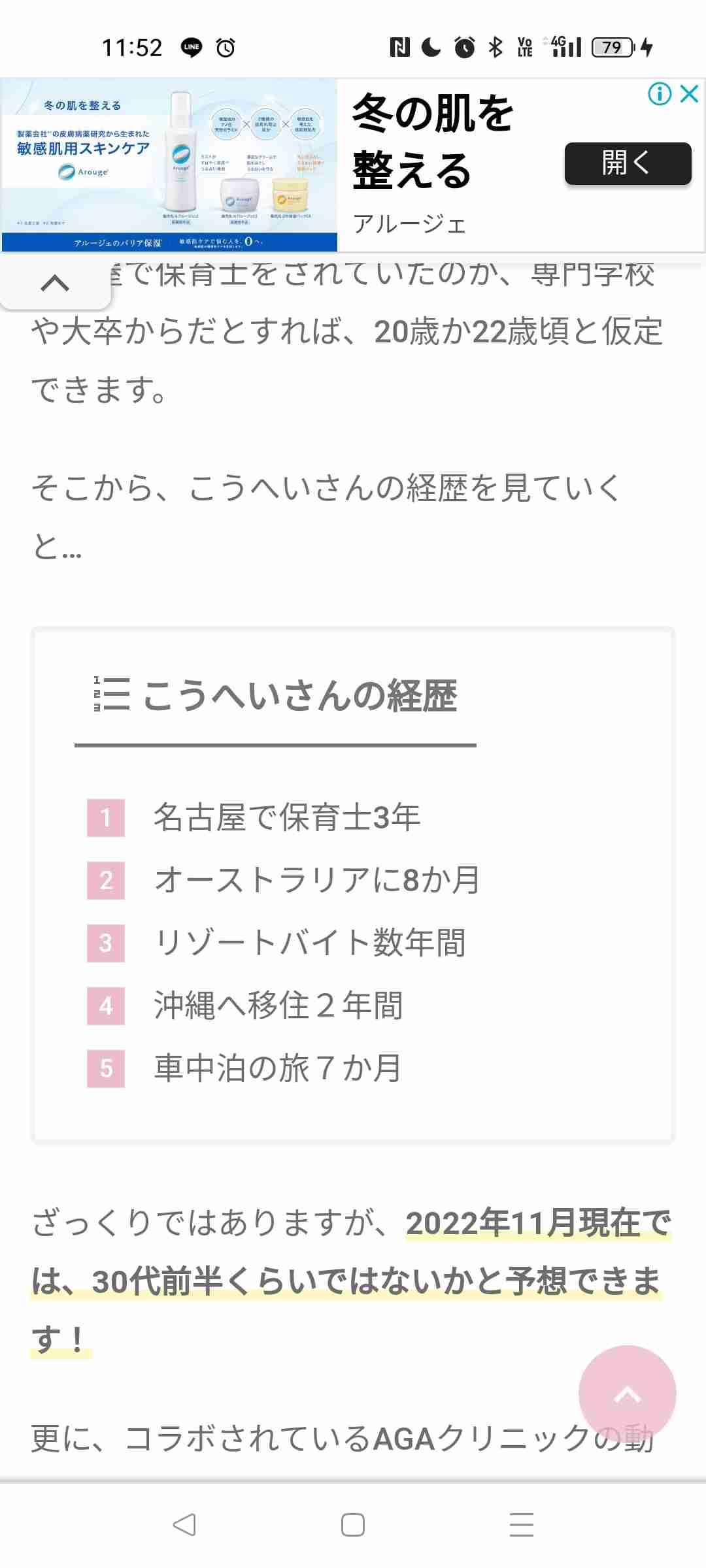Image resolution: width=706 pixels, height=1568 pixels.
Task: Tap the Arouge skincare ad image
Action: [x=169, y=165]
